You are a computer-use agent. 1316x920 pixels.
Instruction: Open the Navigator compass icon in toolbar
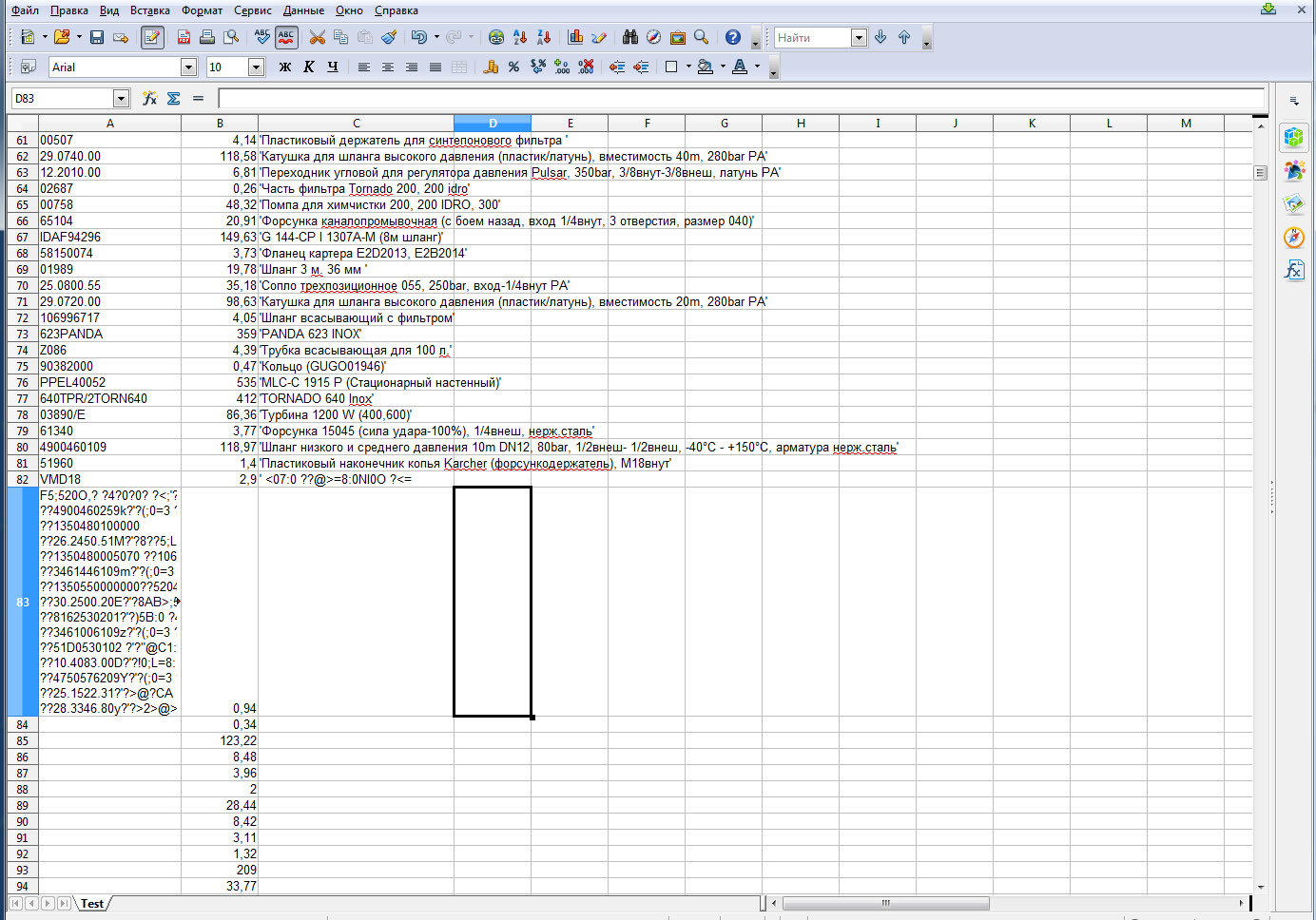click(654, 37)
